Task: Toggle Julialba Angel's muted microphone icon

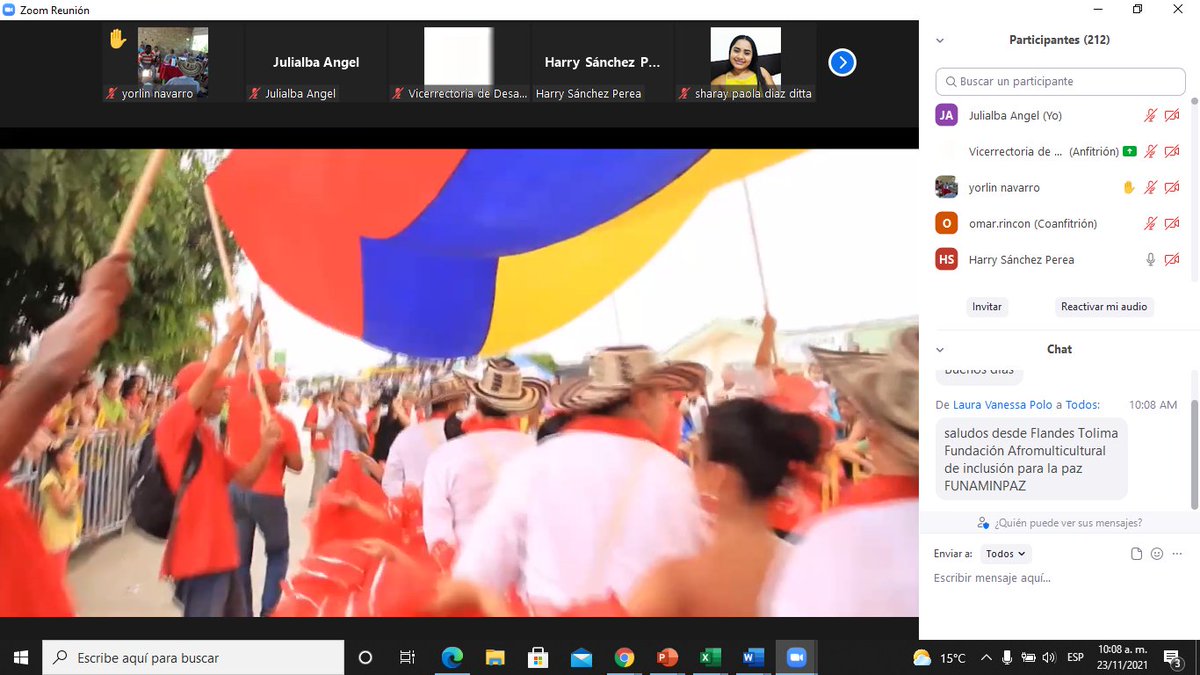Action: coord(1151,115)
